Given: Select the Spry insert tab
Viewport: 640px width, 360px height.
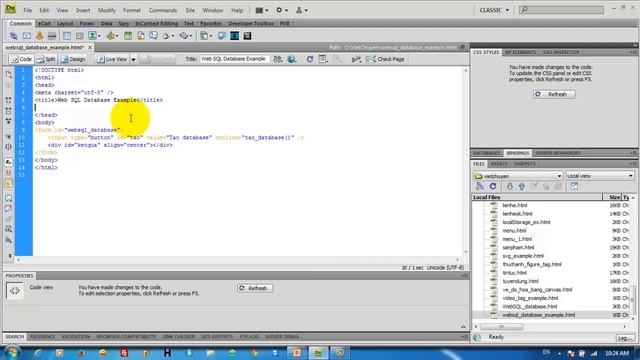Looking at the screenshot, I should [x=124, y=24].
